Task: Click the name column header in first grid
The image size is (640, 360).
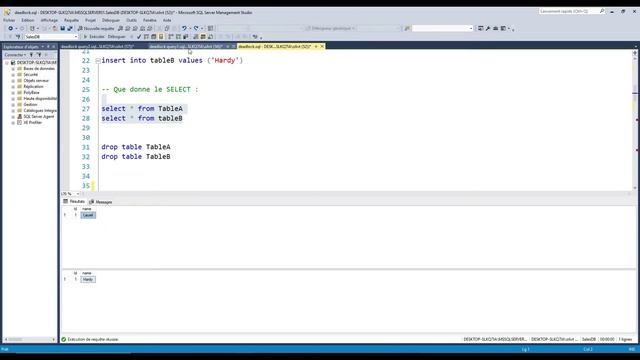Action: coord(87,209)
